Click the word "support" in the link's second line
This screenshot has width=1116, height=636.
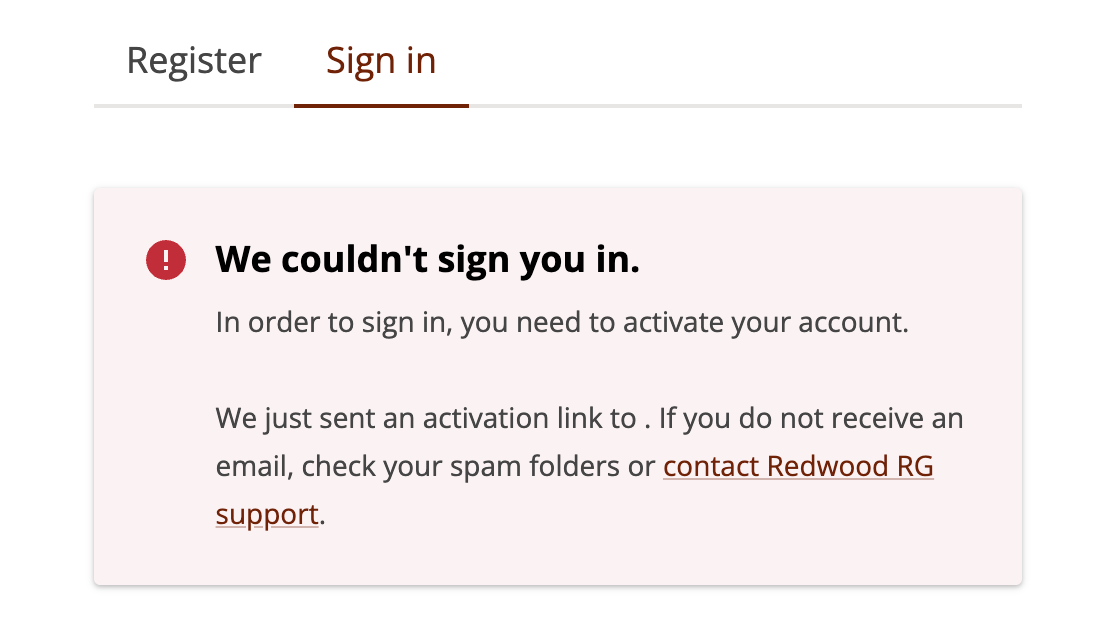pos(267,515)
